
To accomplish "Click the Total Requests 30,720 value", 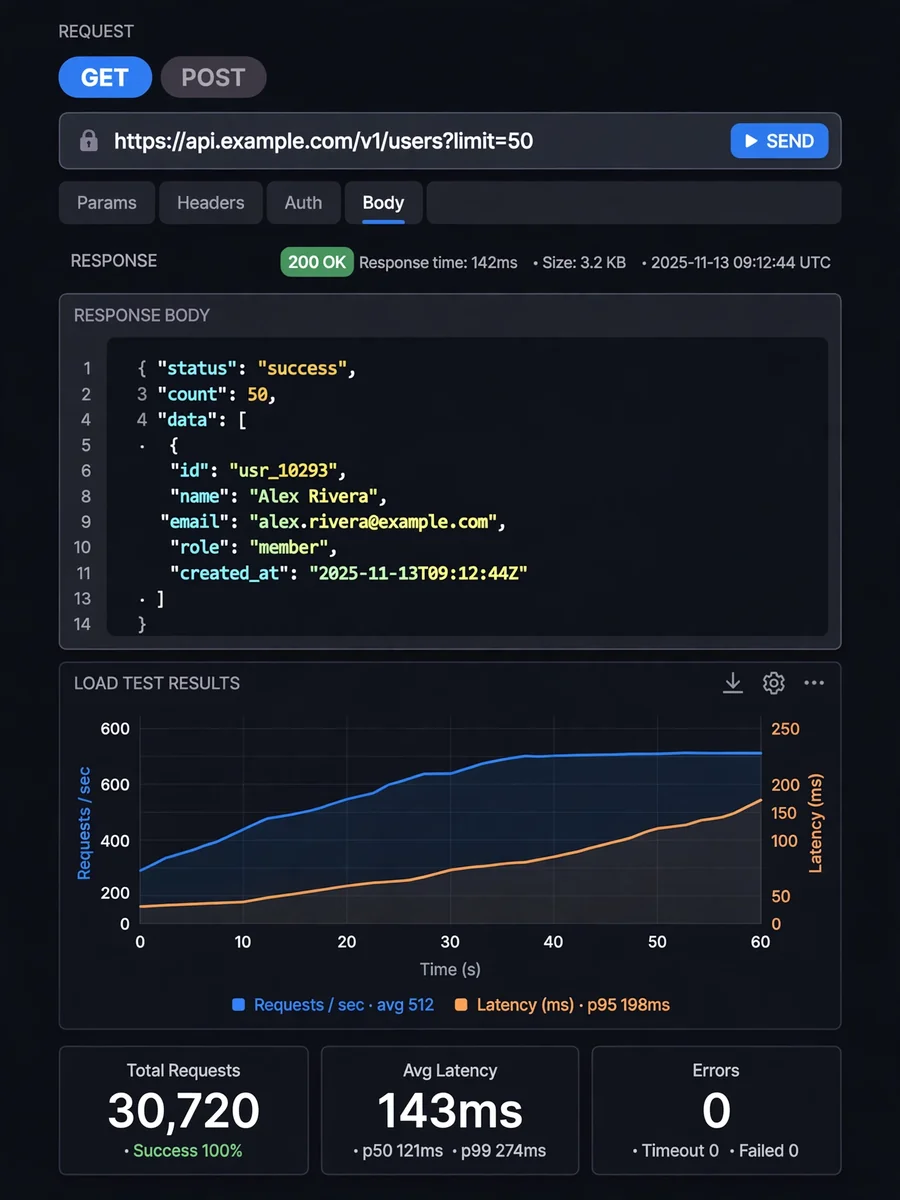I will pyautogui.click(x=184, y=1111).
